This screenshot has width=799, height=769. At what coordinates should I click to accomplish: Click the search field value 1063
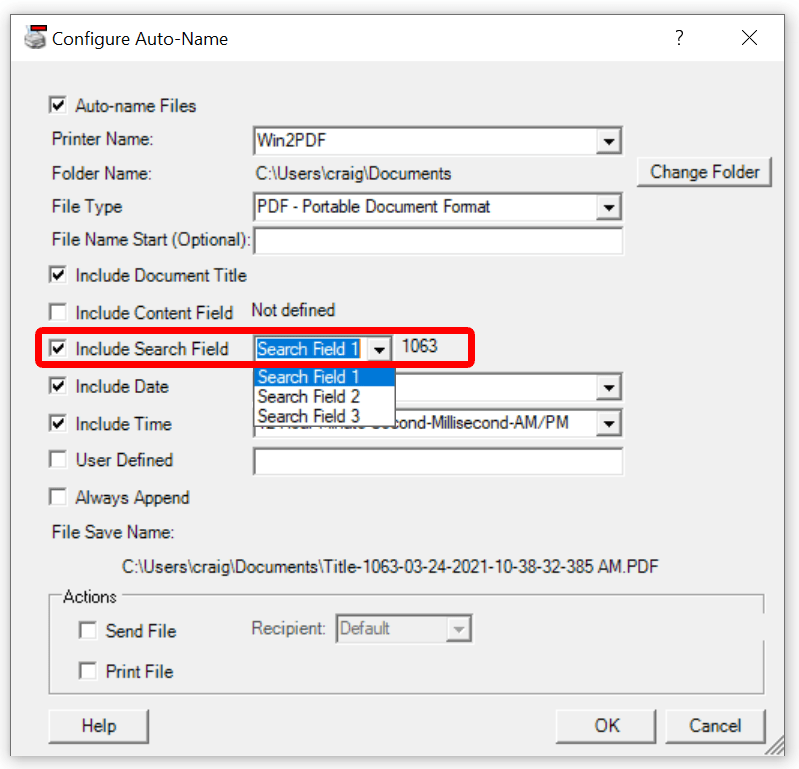(x=419, y=346)
